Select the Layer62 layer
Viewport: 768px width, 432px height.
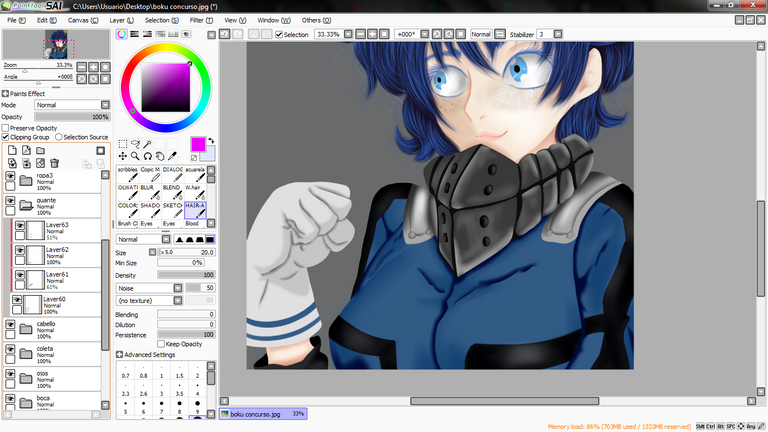coord(56,256)
